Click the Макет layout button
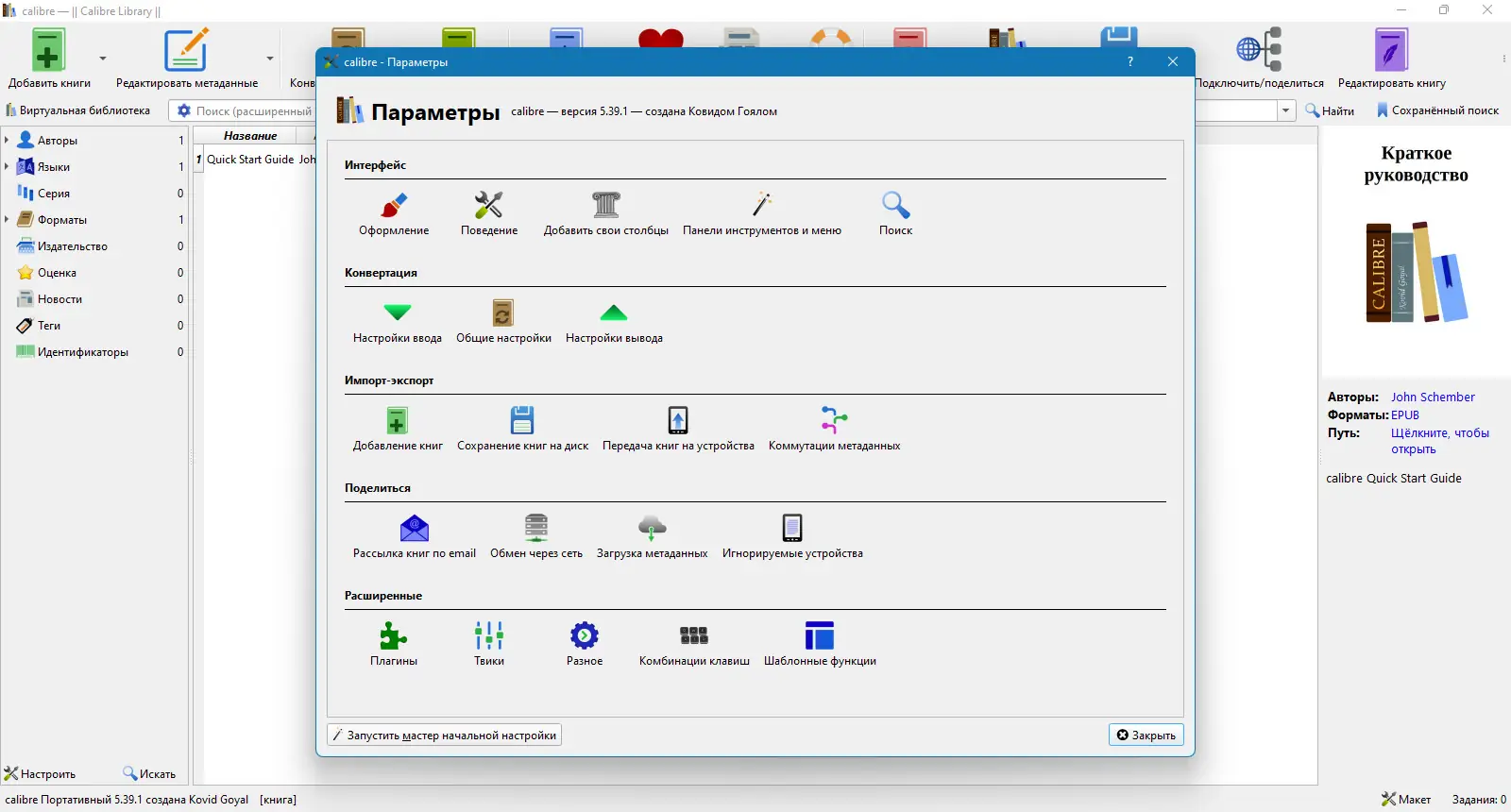Viewport: 1511px width, 812px height. 1406,799
